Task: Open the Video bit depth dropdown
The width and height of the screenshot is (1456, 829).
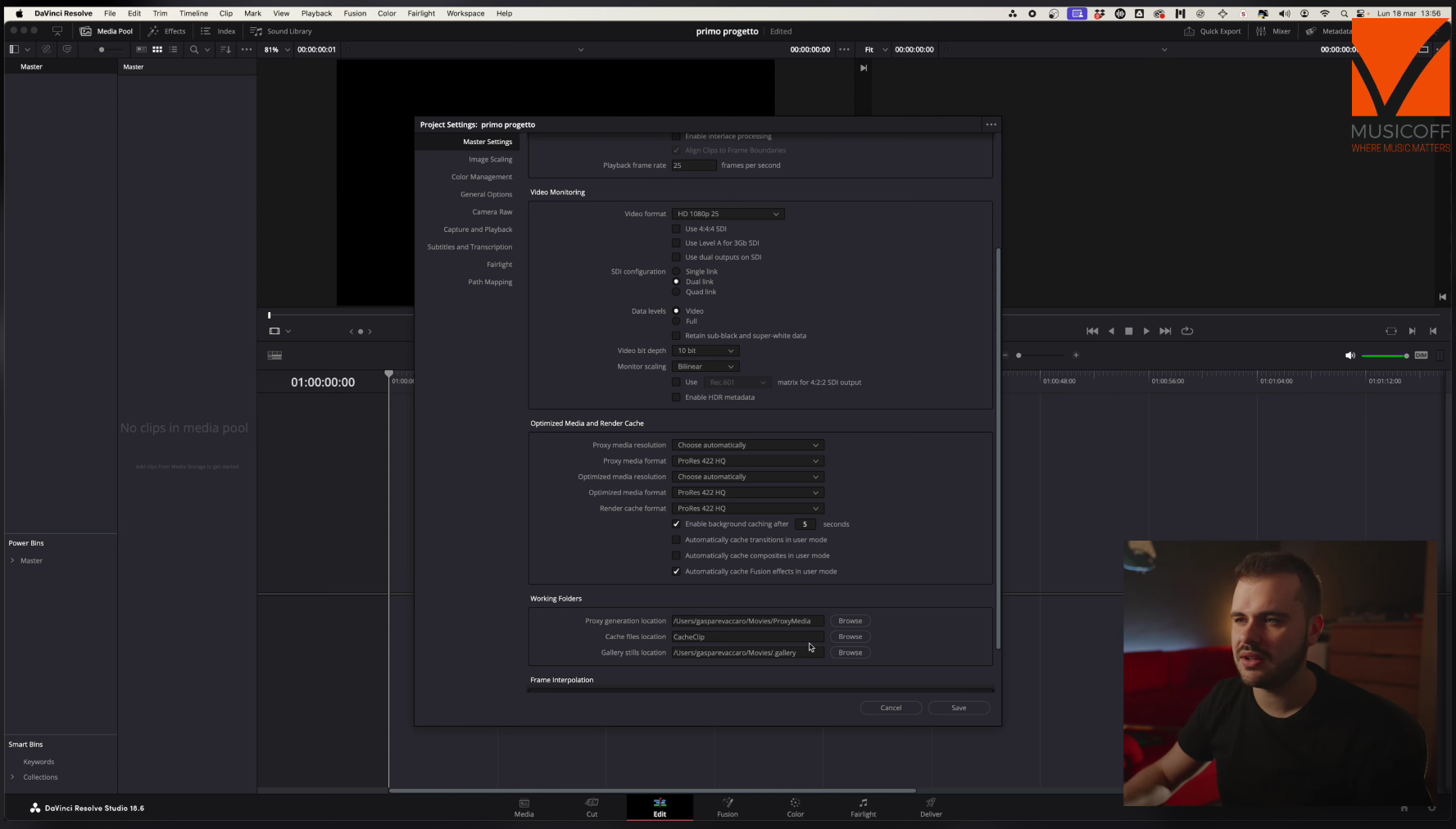Action: pos(705,351)
